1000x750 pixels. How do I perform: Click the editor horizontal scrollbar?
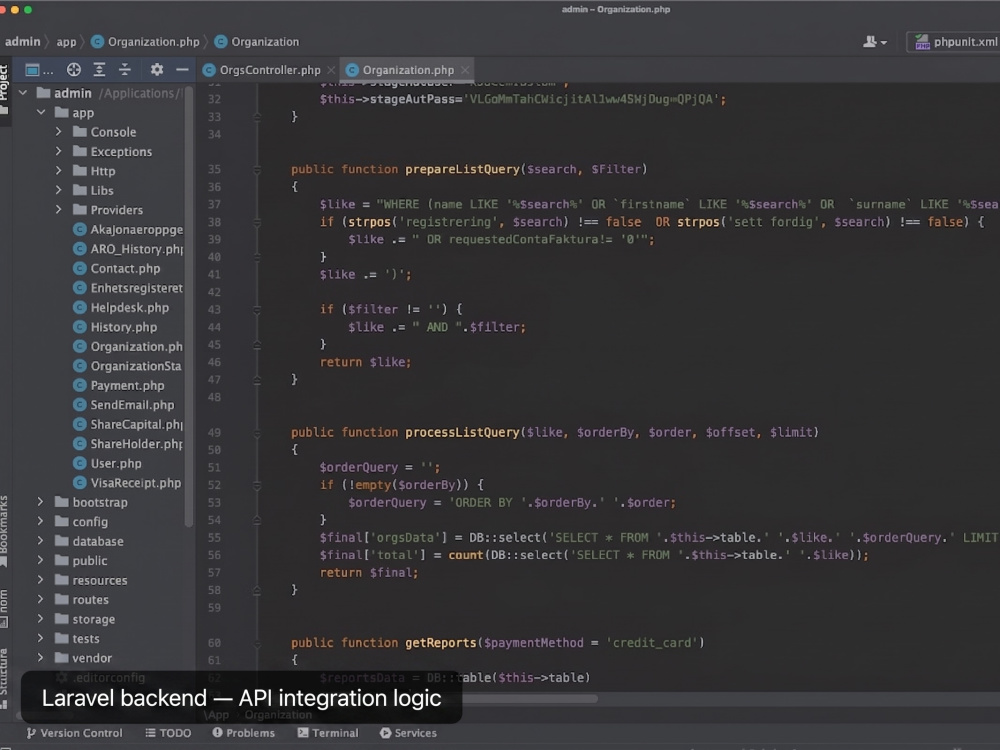click(x=530, y=699)
